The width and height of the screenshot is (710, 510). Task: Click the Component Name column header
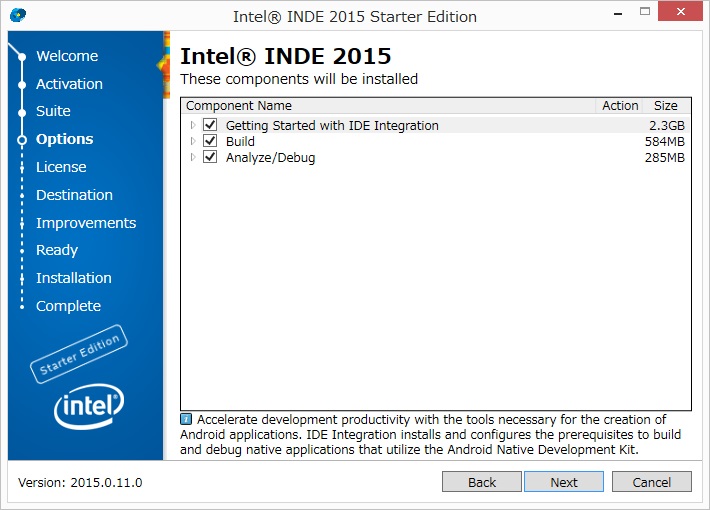(239, 106)
